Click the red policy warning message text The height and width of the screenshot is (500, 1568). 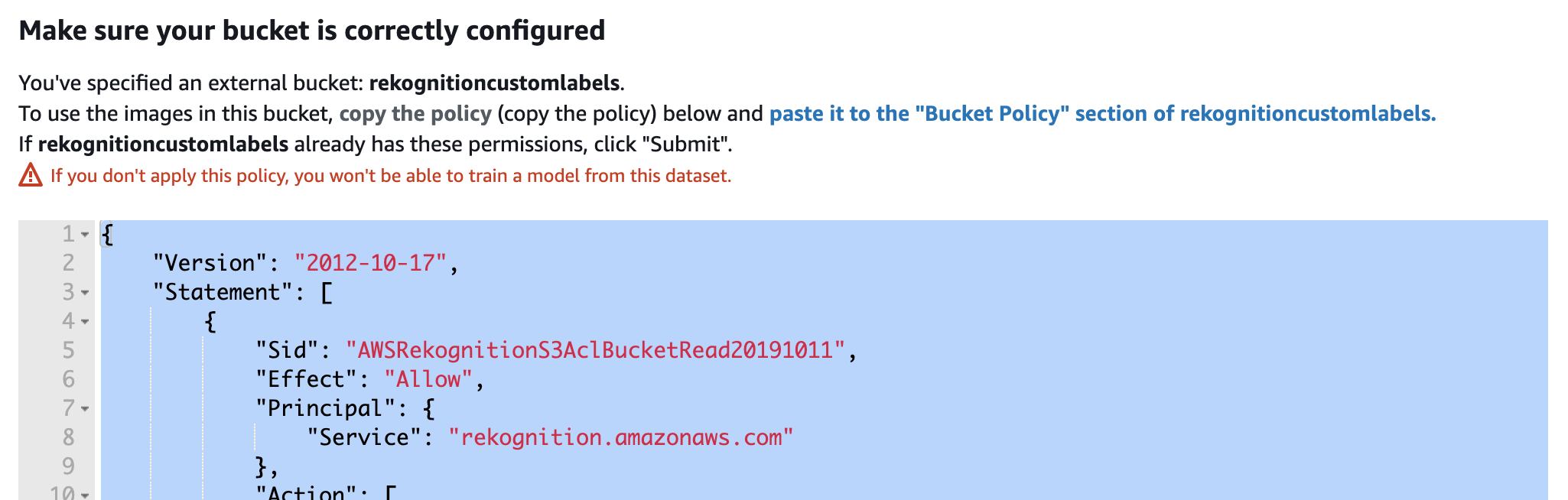point(391,176)
